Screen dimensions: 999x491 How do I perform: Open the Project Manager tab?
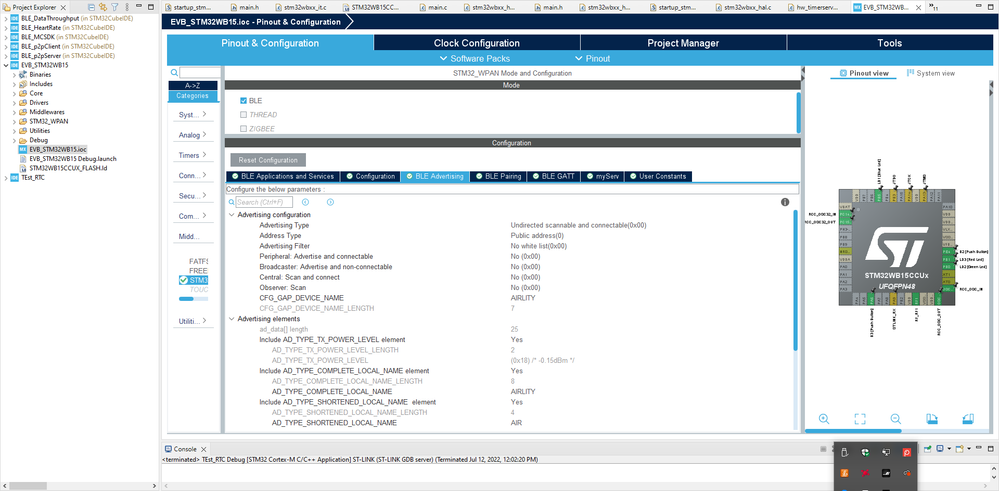(x=683, y=43)
